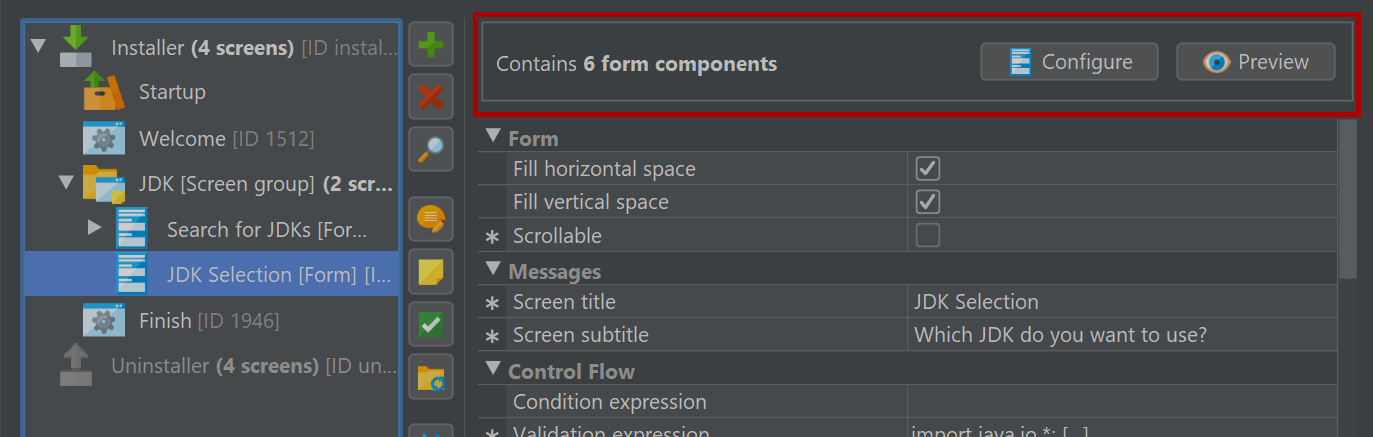1373x437 pixels.
Task: Click the green plus add icon
Action: pyautogui.click(x=431, y=45)
